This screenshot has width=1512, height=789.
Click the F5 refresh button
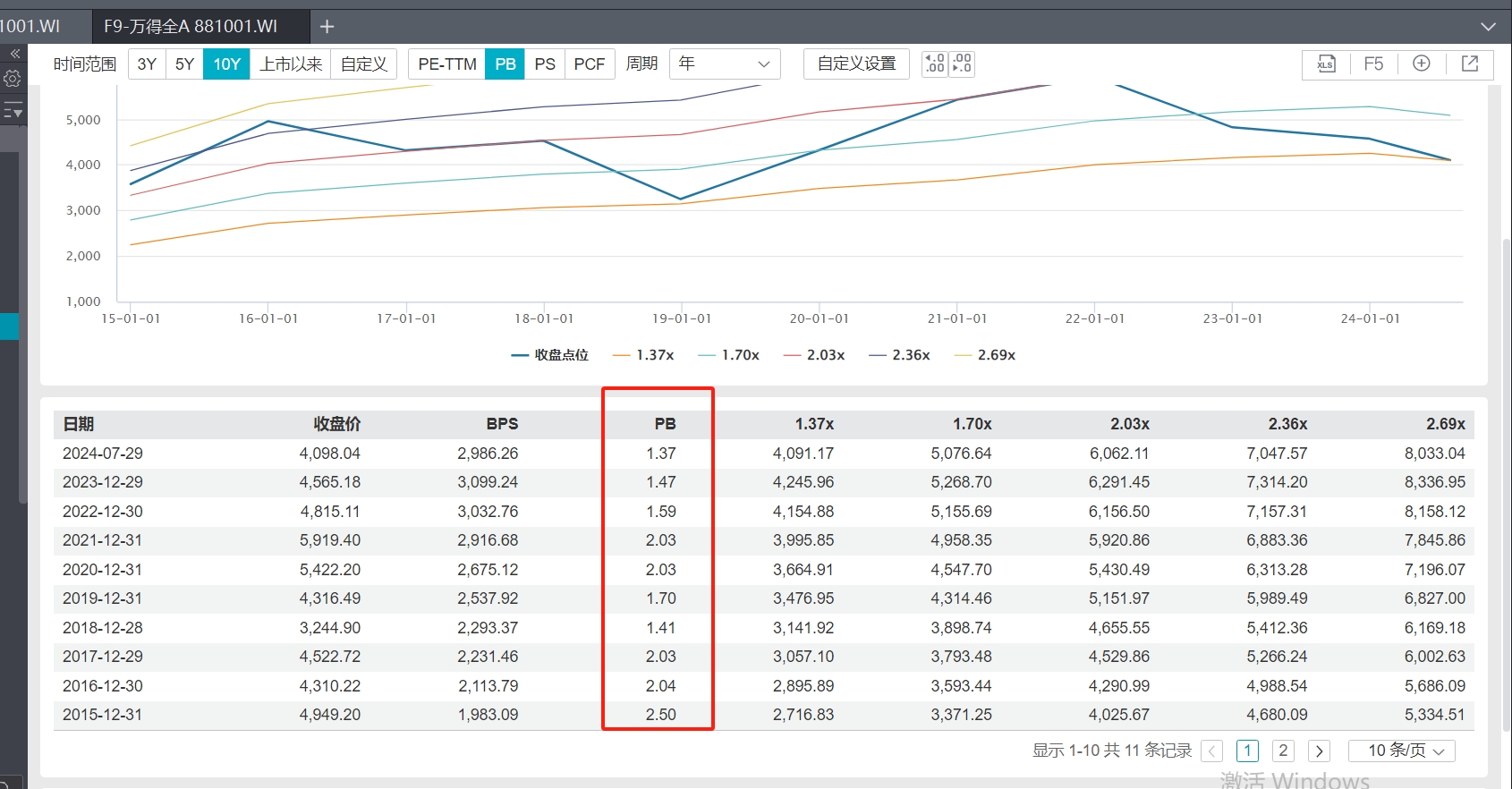(x=1373, y=64)
